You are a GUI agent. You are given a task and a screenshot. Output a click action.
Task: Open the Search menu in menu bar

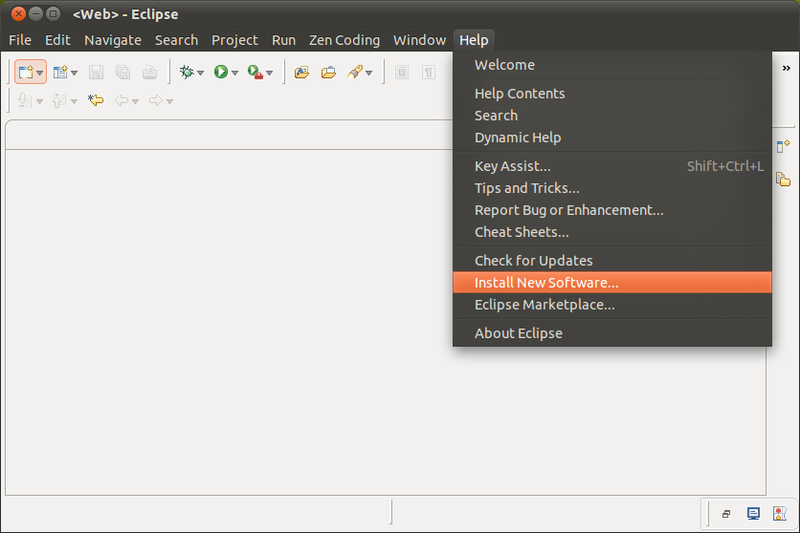point(177,40)
